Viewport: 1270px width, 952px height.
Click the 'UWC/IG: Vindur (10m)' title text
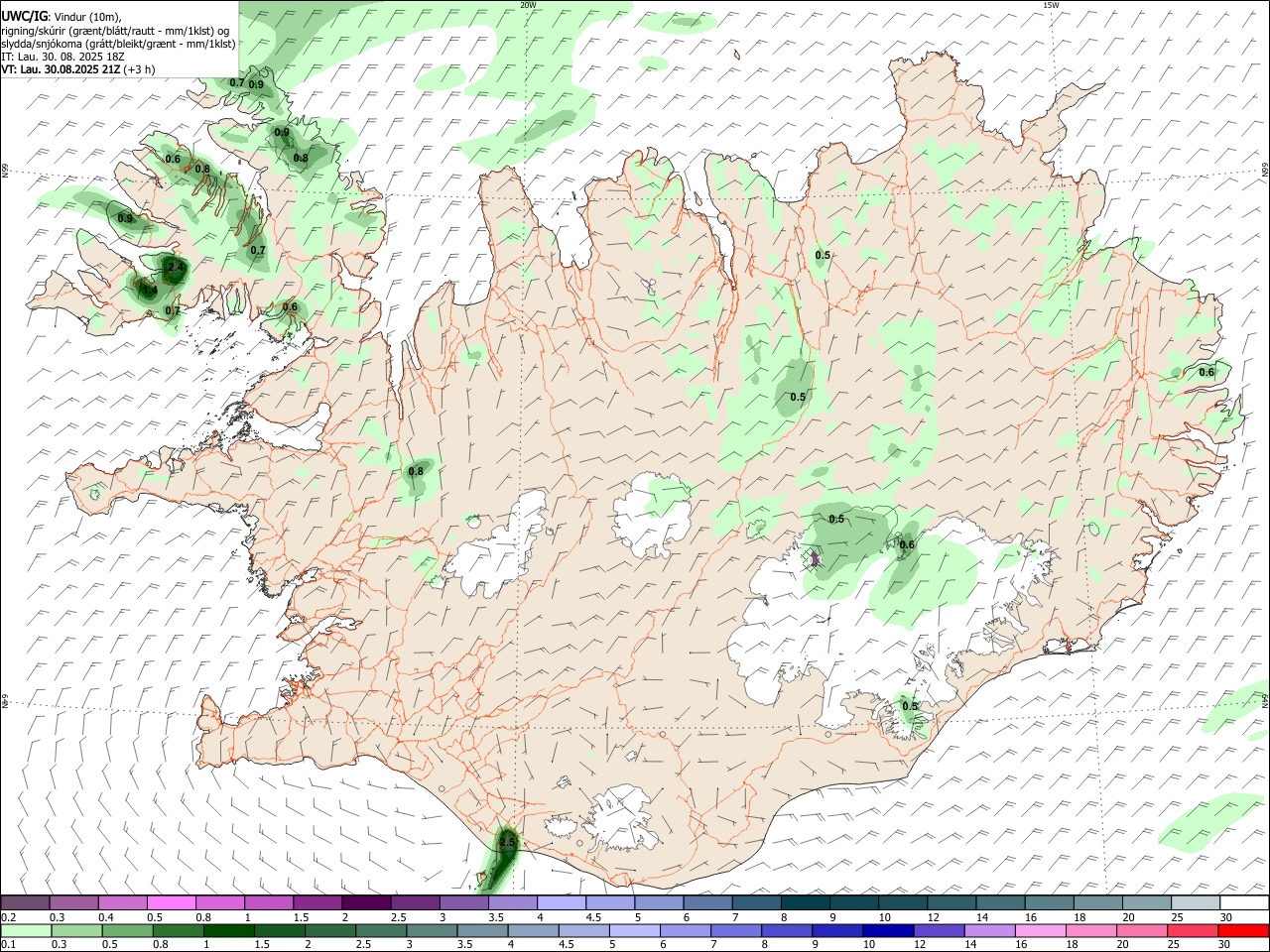pos(61,16)
